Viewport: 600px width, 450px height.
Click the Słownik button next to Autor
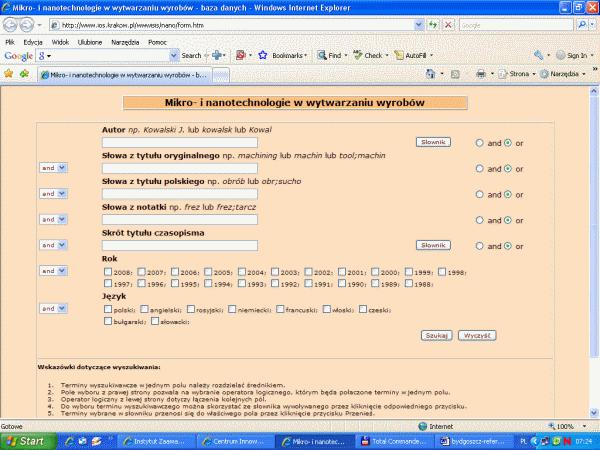click(433, 143)
